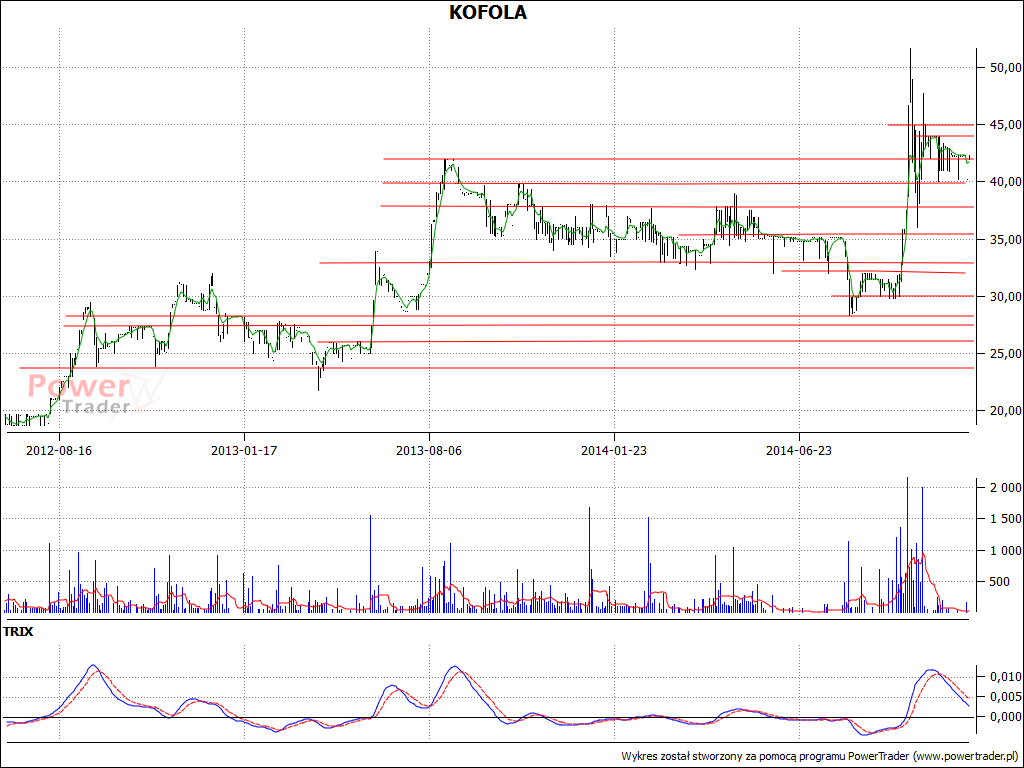Click the 50,00 price axis label

point(1004,67)
